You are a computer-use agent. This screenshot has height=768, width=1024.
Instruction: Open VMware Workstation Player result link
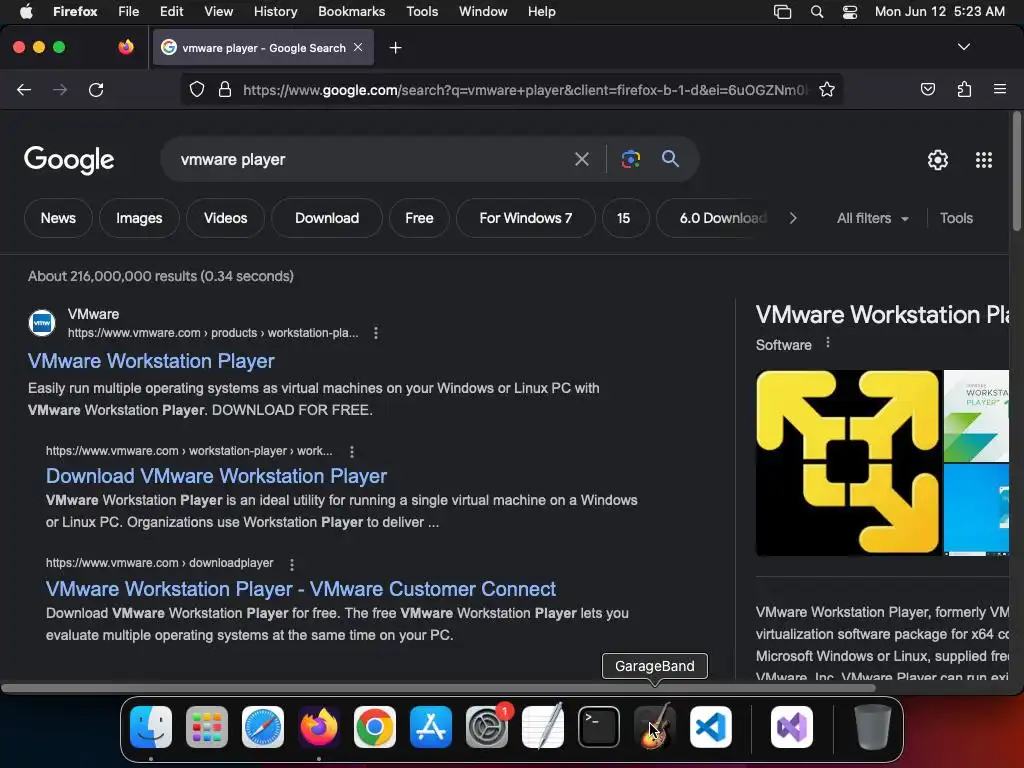click(151, 361)
